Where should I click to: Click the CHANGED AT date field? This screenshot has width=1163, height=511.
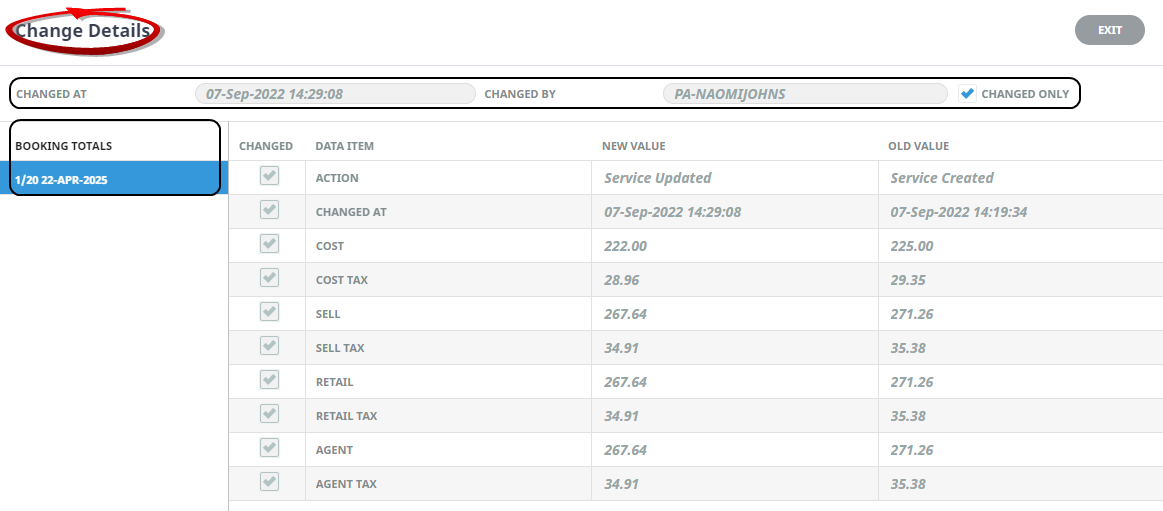coord(335,94)
